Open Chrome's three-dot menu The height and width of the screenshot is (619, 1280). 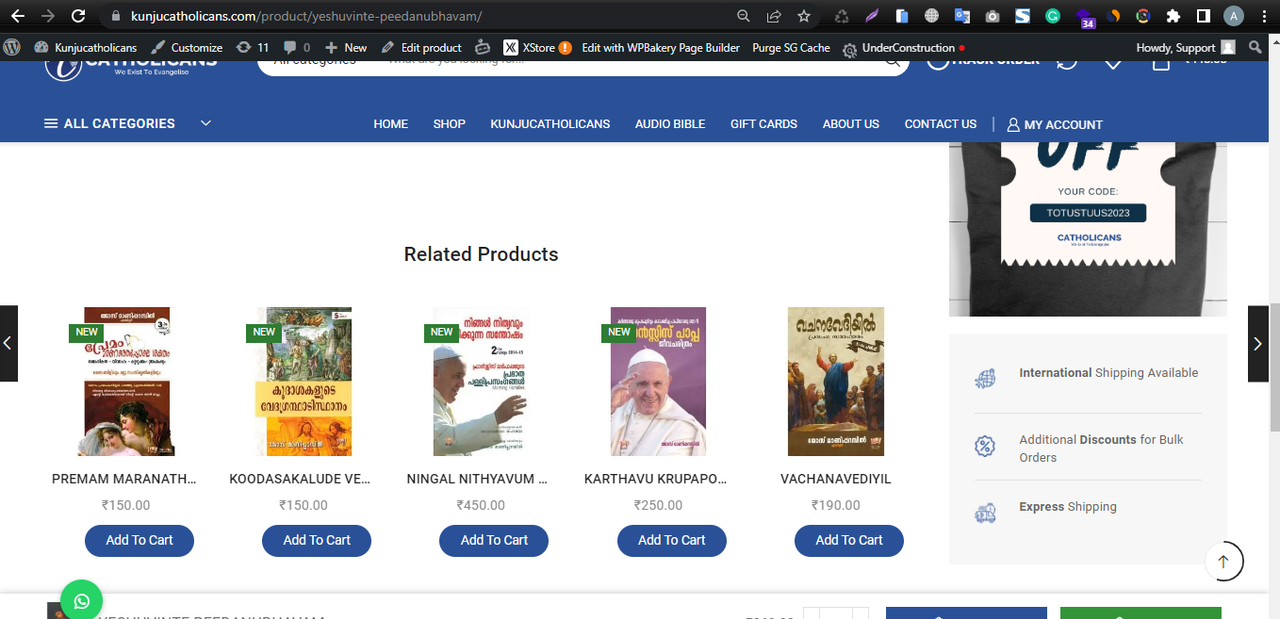coord(1263,16)
